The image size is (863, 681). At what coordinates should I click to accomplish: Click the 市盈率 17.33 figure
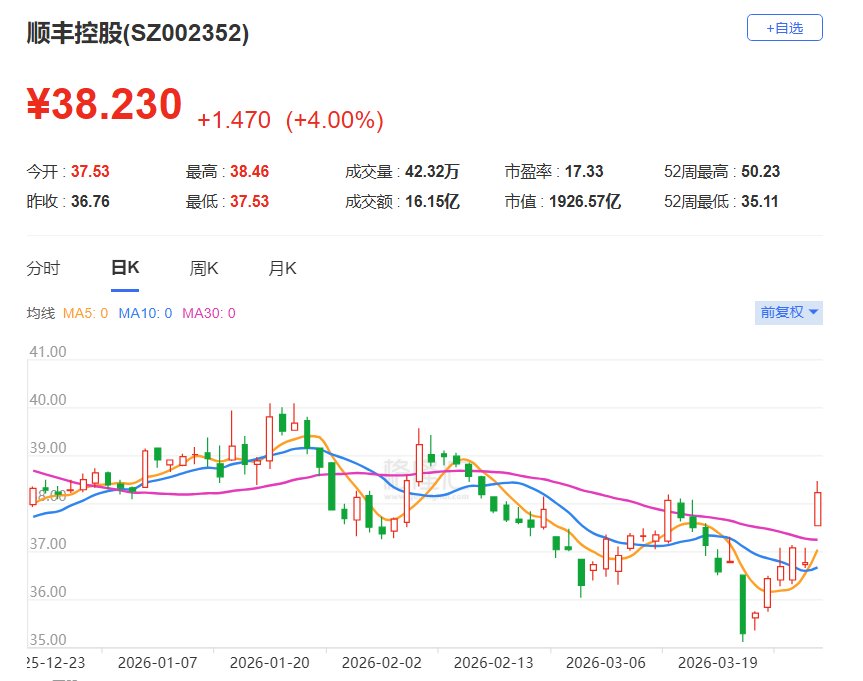pos(584,172)
